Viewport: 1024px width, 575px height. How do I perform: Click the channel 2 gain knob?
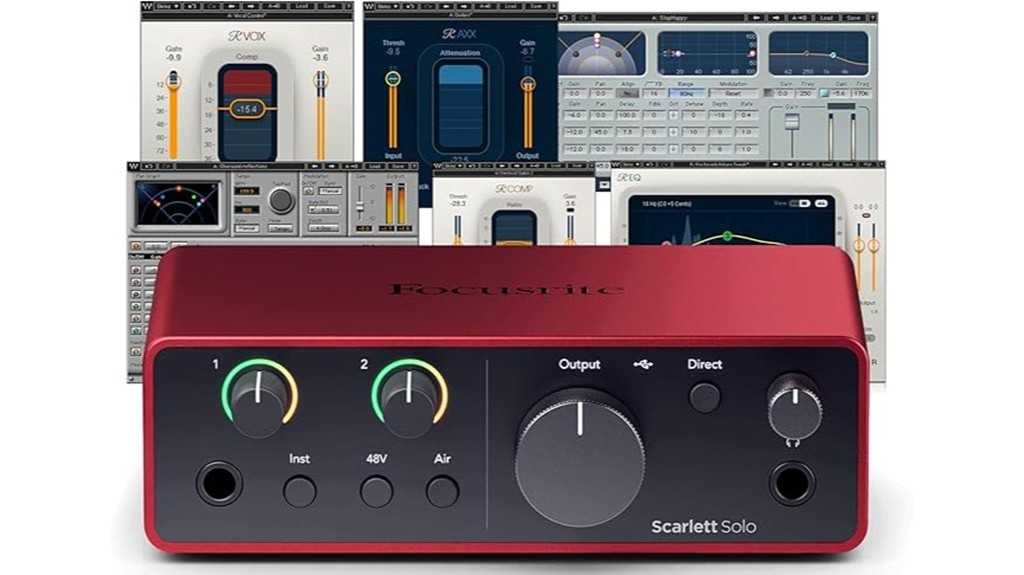point(410,398)
